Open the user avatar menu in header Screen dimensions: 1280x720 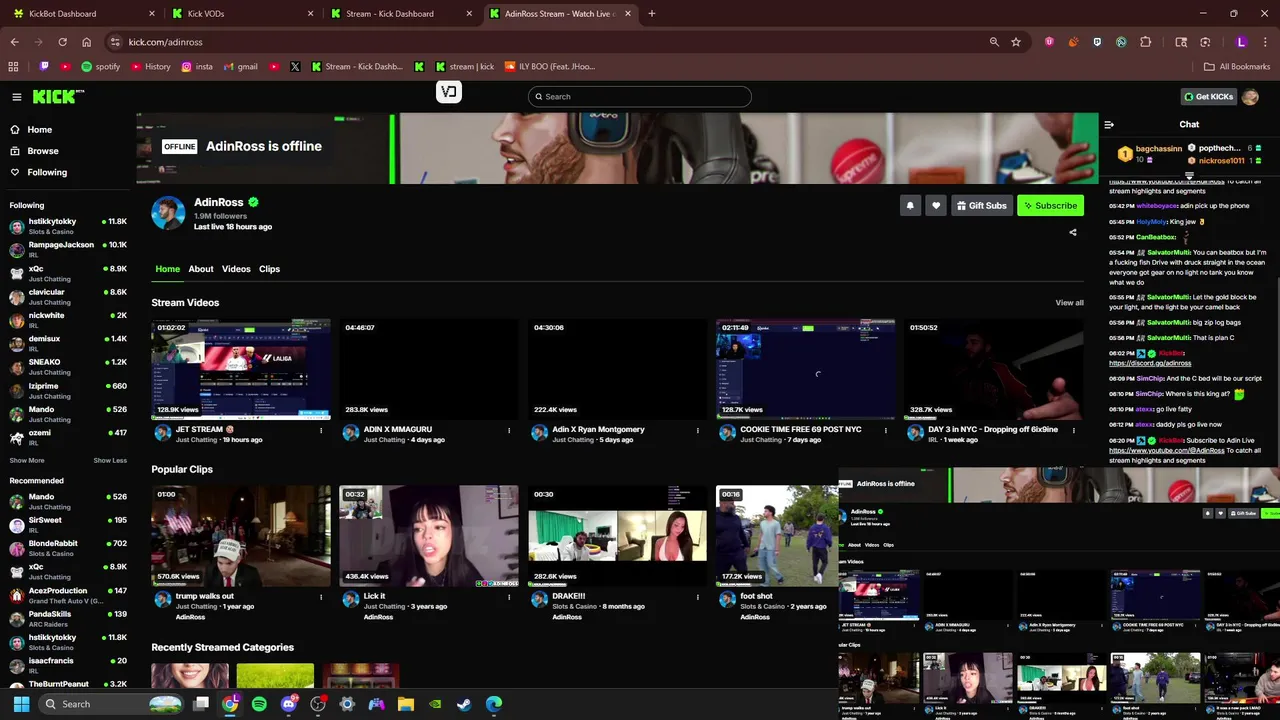click(1250, 97)
